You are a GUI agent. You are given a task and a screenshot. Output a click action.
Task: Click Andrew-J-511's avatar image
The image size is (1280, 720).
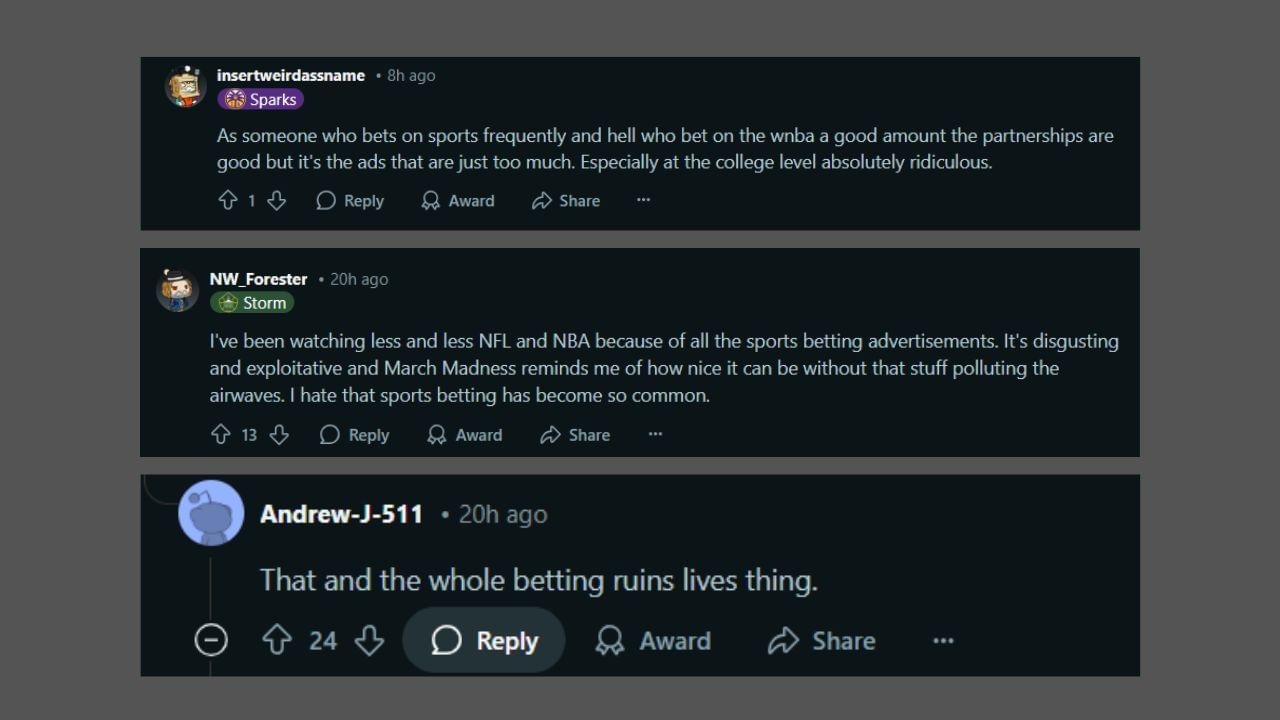[x=211, y=513]
